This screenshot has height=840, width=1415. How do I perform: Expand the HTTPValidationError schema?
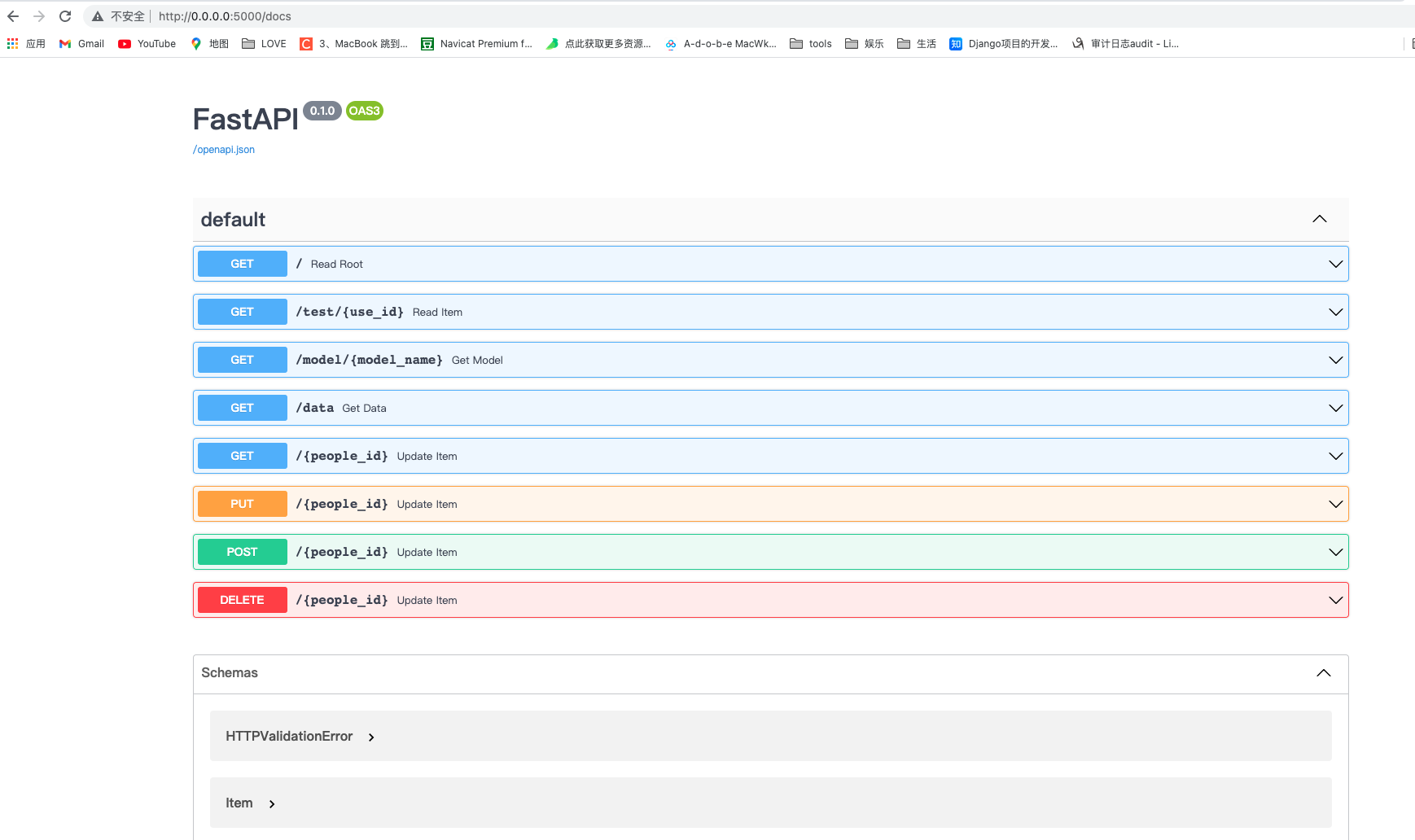300,737
